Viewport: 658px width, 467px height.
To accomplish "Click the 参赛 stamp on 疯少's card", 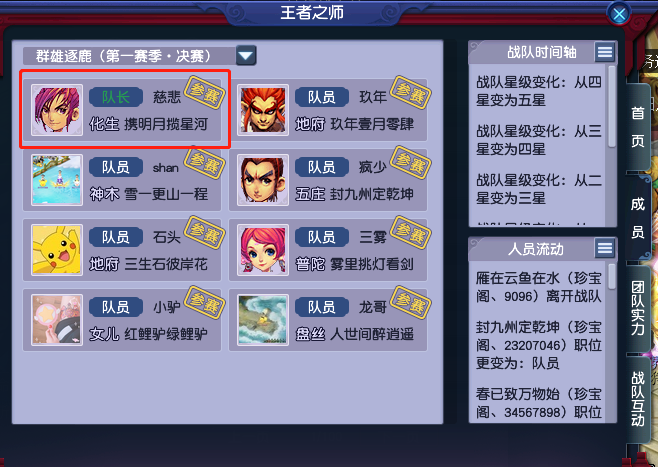I will (410, 162).
